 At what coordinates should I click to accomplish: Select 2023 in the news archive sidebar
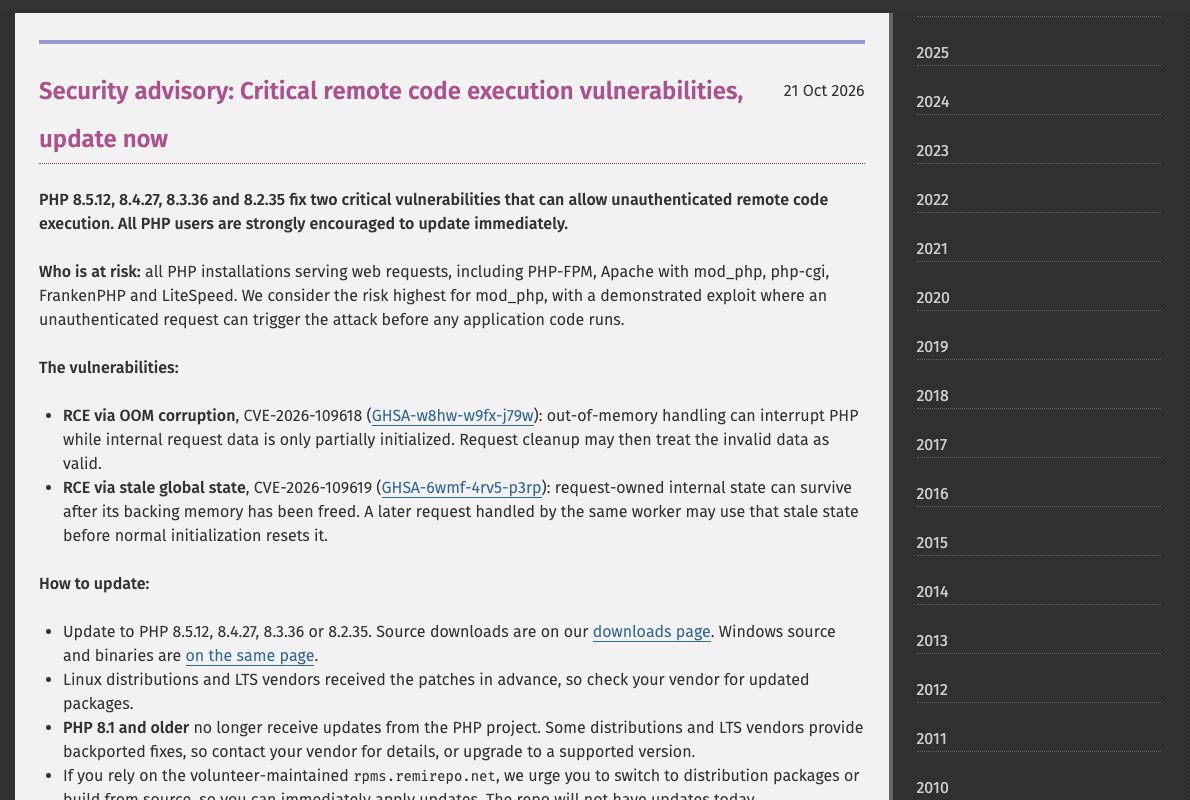pyautogui.click(x=933, y=151)
